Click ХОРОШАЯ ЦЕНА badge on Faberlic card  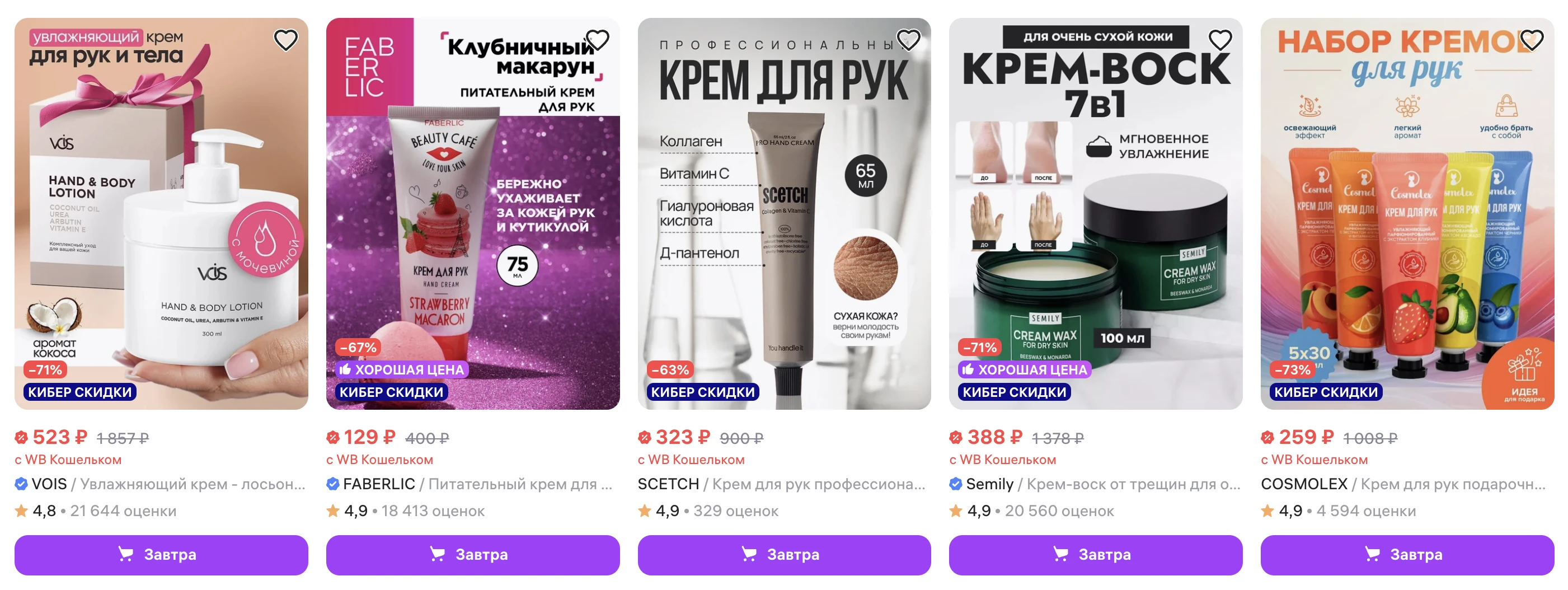pyautogui.click(x=402, y=369)
